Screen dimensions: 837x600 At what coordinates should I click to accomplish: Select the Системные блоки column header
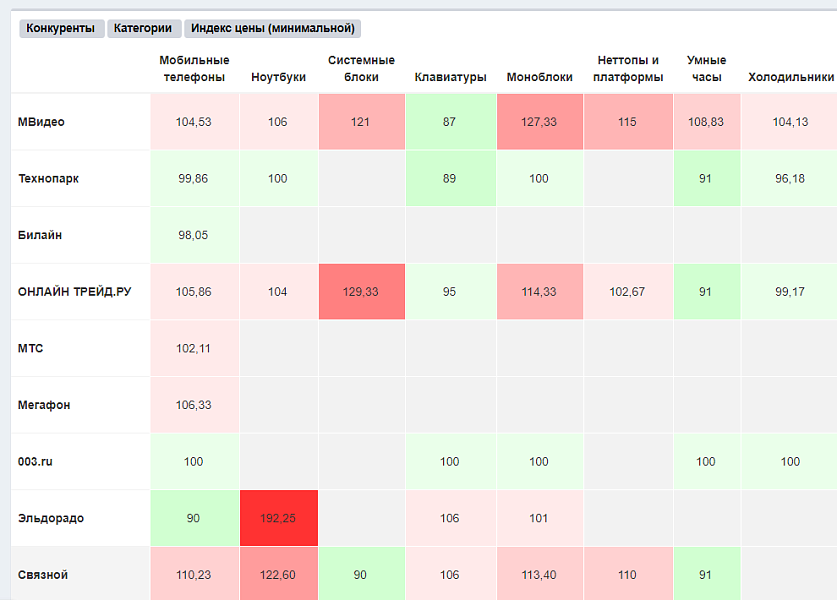(x=361, y=69)
